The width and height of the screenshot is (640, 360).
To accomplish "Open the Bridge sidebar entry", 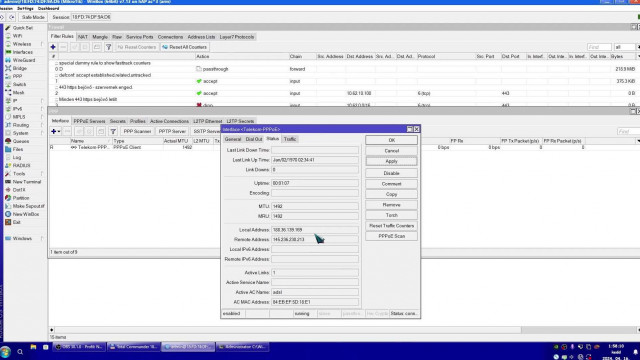I will (x=20, y=68).
